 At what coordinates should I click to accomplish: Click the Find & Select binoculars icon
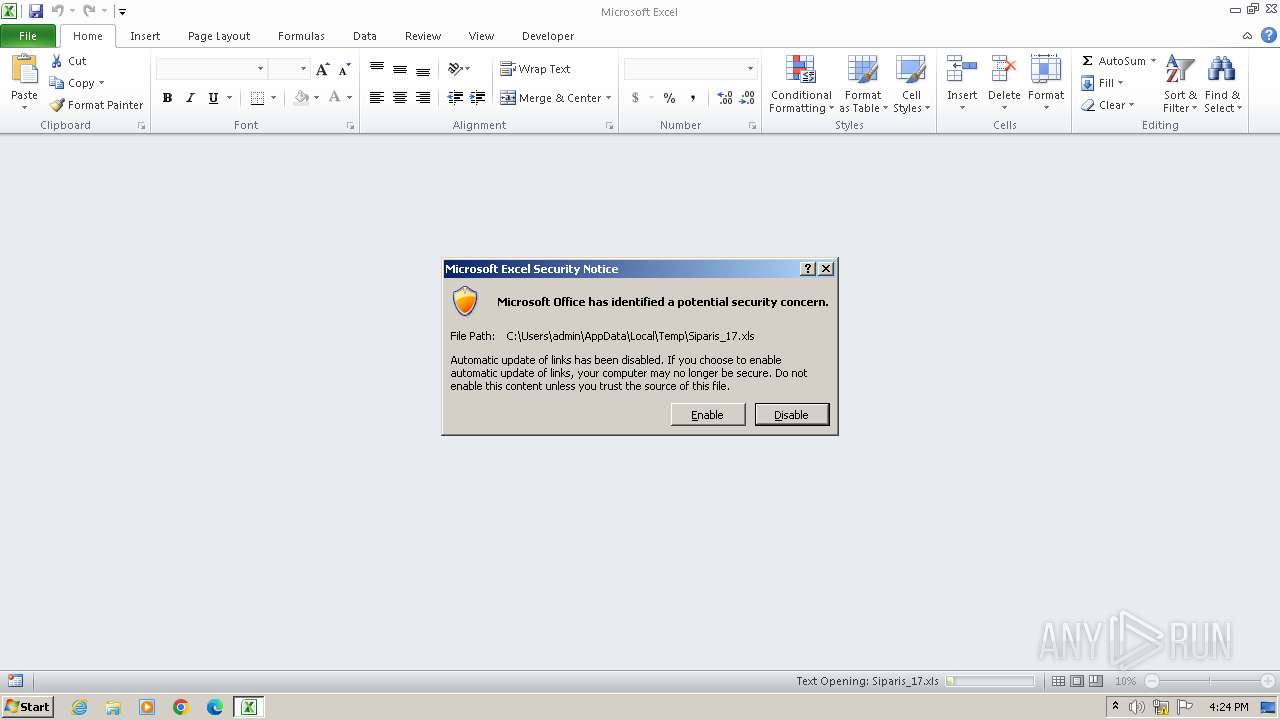pos(1222,69)
